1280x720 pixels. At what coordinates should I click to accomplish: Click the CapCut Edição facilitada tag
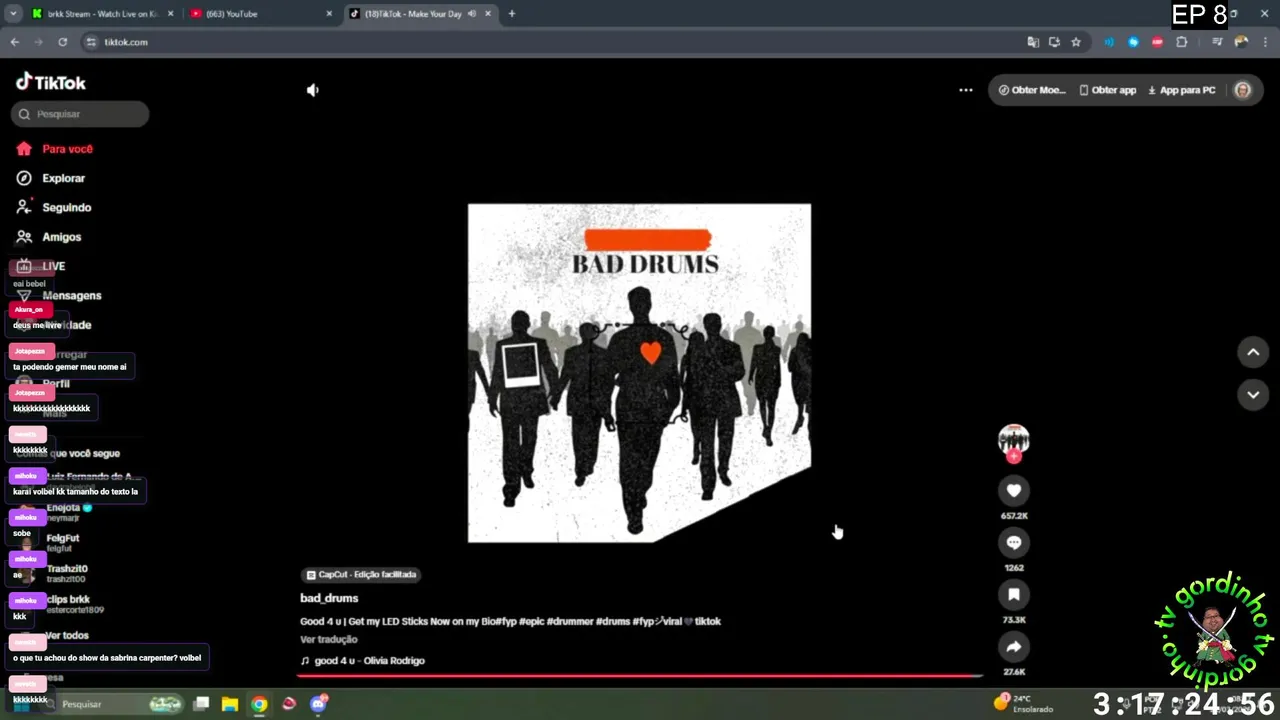click(x=361, y=575)
